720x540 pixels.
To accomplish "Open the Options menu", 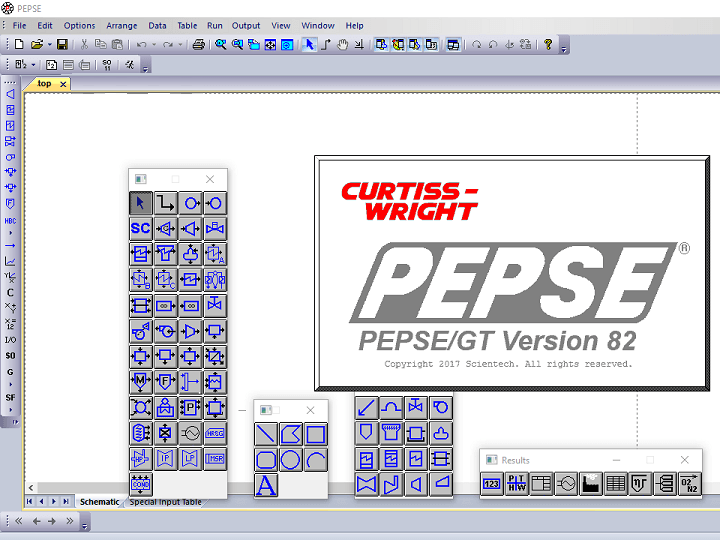I will click(79, 26).
